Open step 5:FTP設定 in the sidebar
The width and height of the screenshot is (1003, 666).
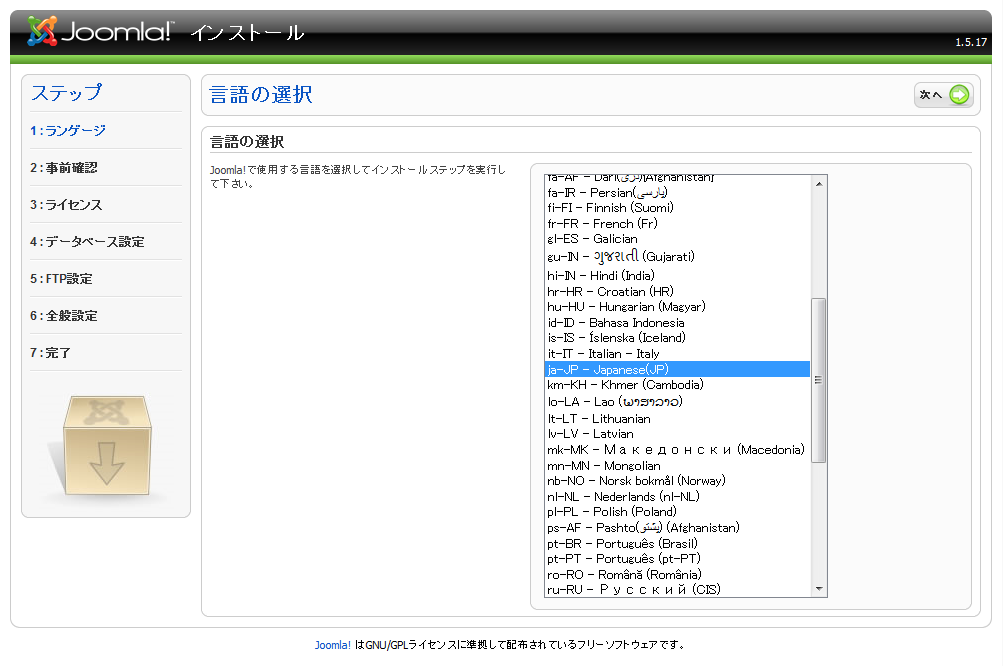(61, 279)
